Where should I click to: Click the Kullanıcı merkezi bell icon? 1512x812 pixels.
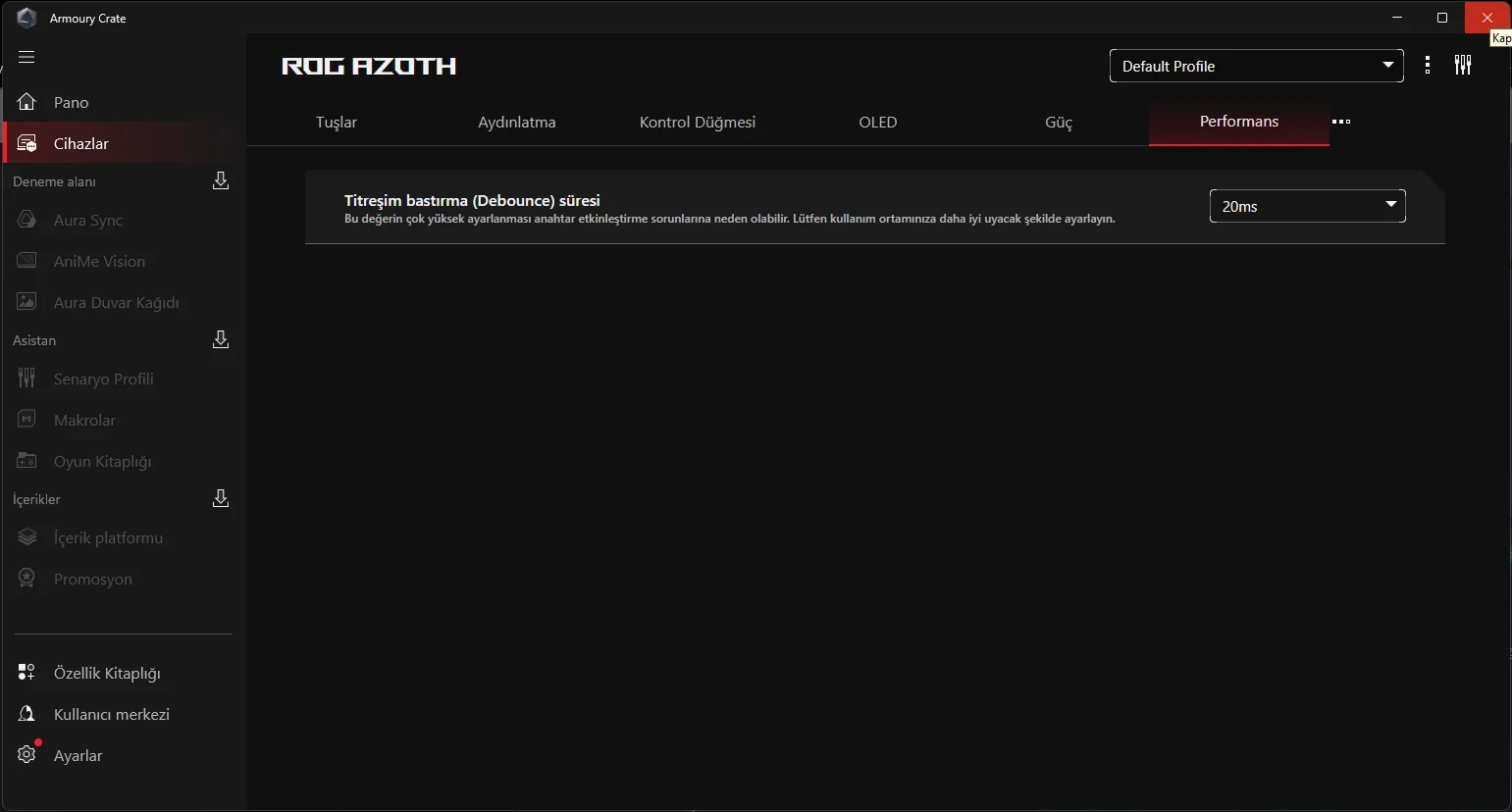(x=26, y=714)
